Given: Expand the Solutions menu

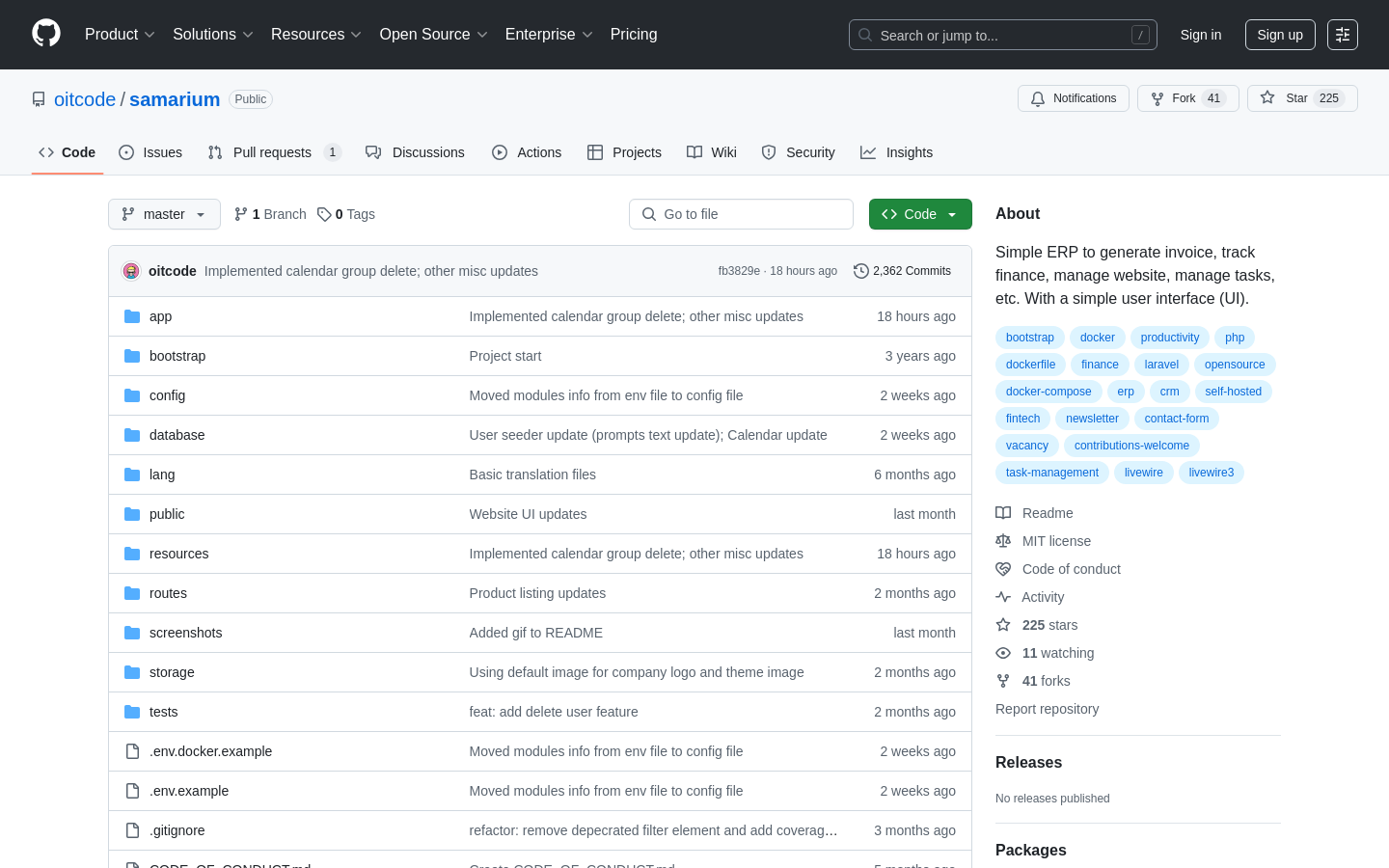Looking at the screenshot, I should (x=213, y=35).
